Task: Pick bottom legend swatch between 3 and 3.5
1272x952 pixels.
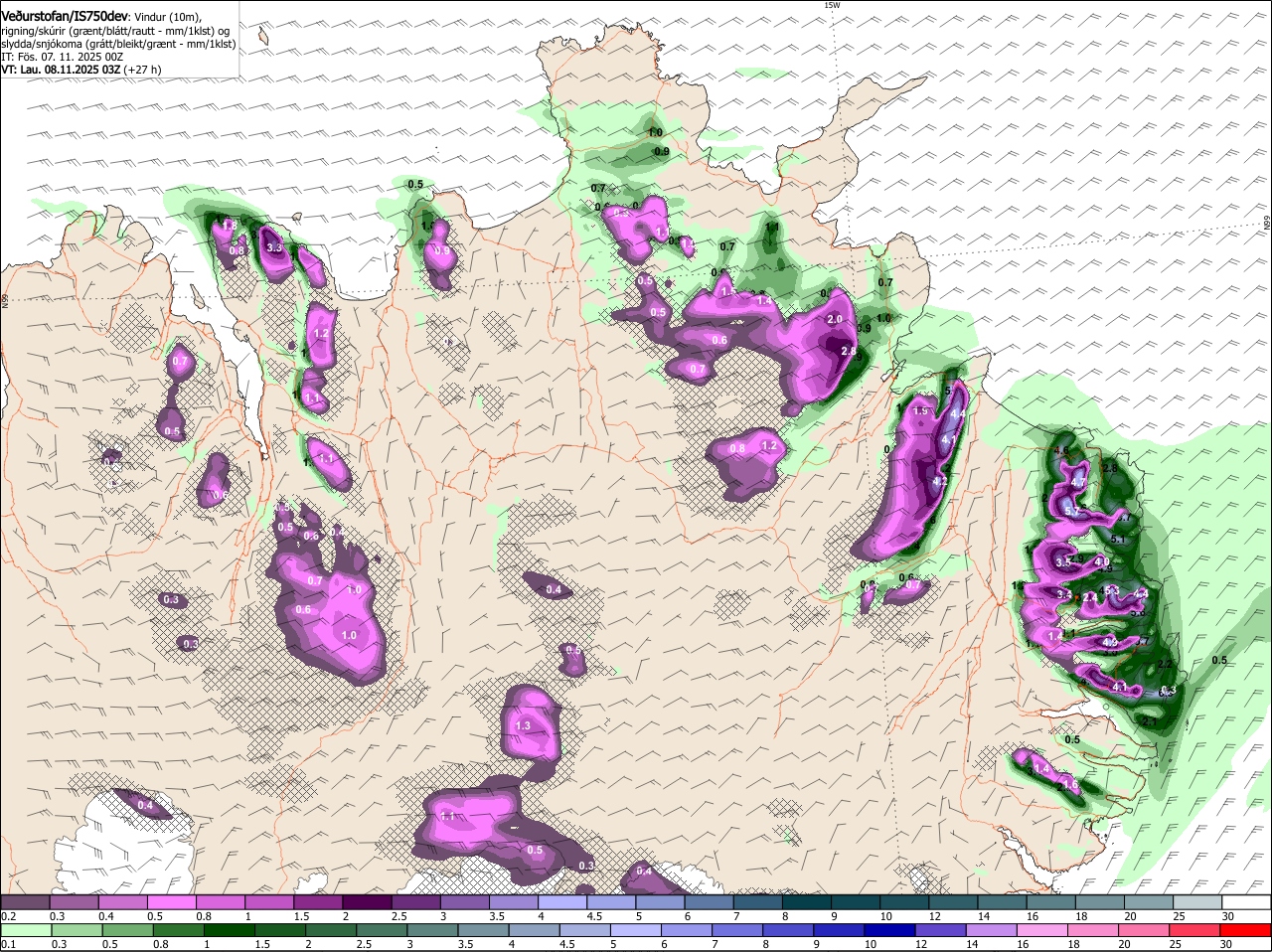Action: [x=435, y=929]
